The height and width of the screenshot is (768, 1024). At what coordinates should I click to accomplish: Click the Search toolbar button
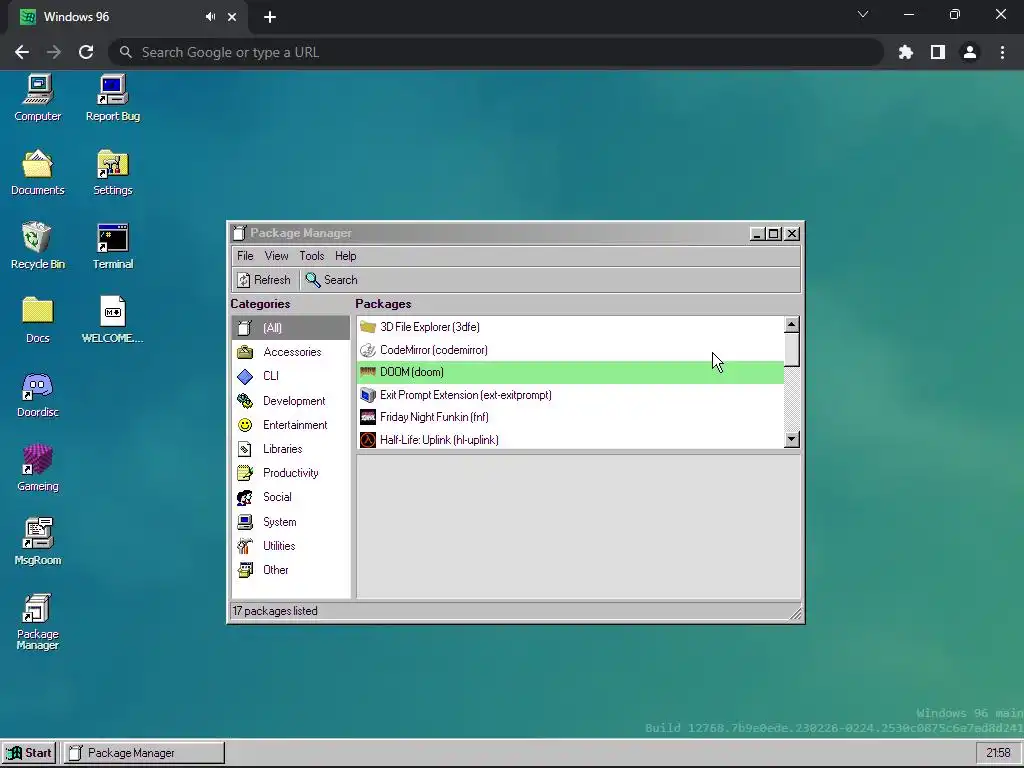click(x=332, y=280)
